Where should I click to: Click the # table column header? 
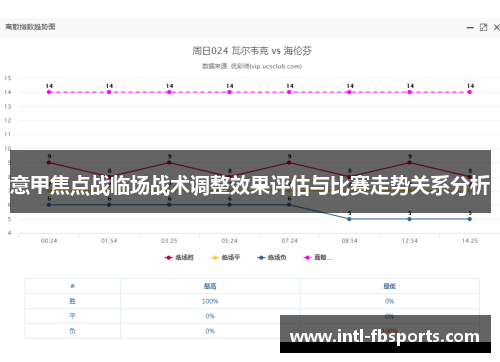click(x=72, y=286)
